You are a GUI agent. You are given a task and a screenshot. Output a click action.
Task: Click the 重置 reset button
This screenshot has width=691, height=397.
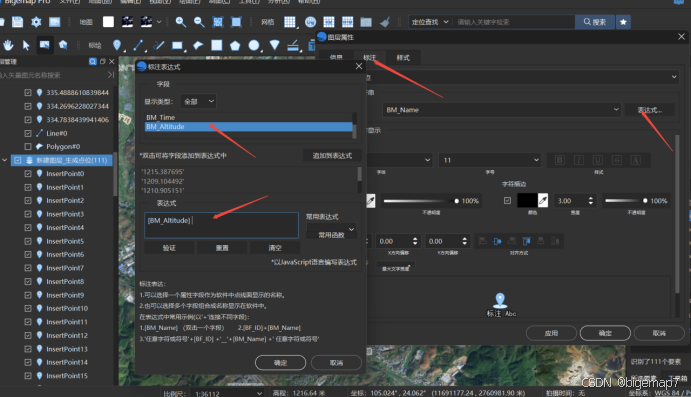[222, 248]
